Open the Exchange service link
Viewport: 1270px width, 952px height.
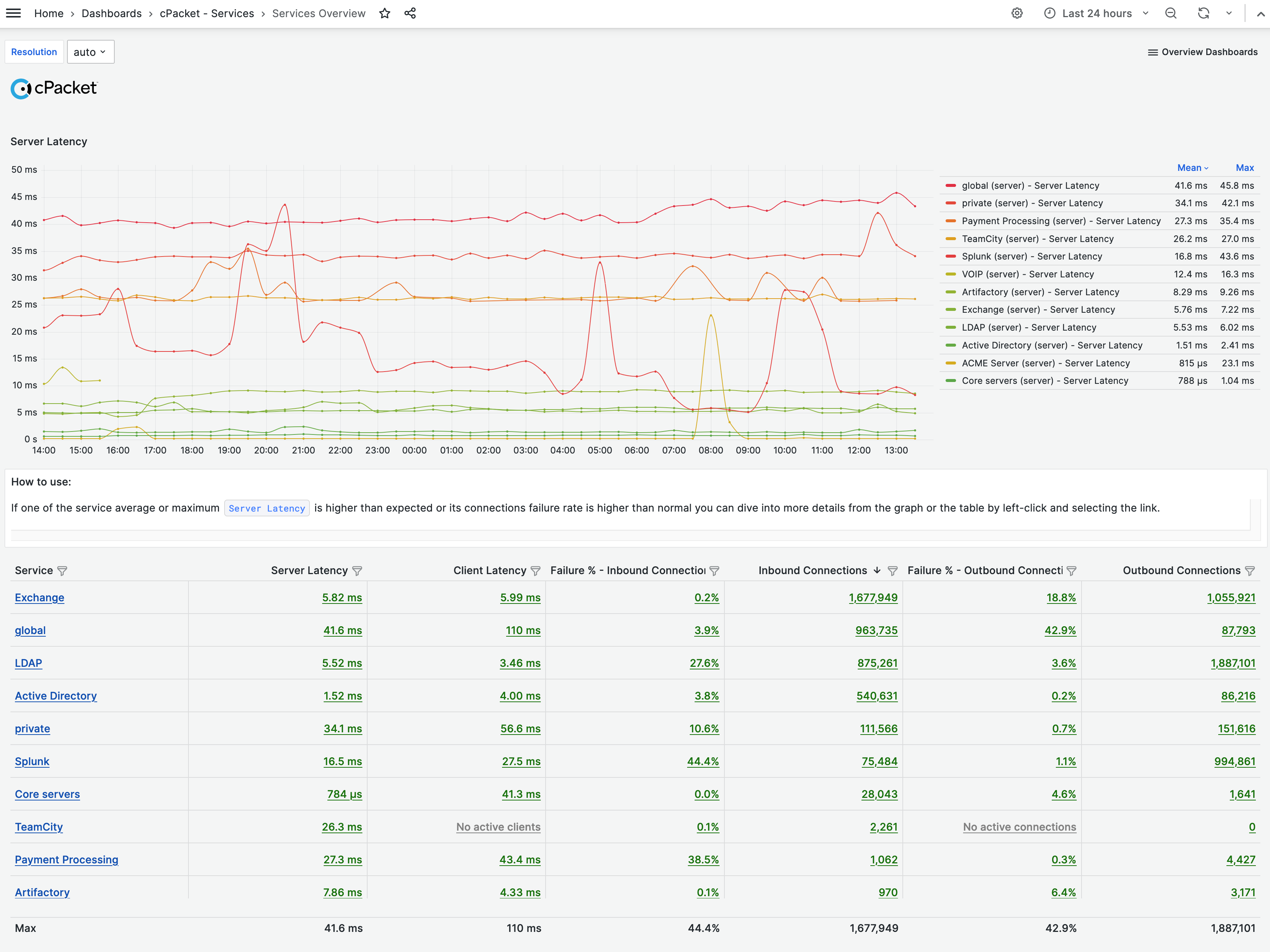(39, 597)
